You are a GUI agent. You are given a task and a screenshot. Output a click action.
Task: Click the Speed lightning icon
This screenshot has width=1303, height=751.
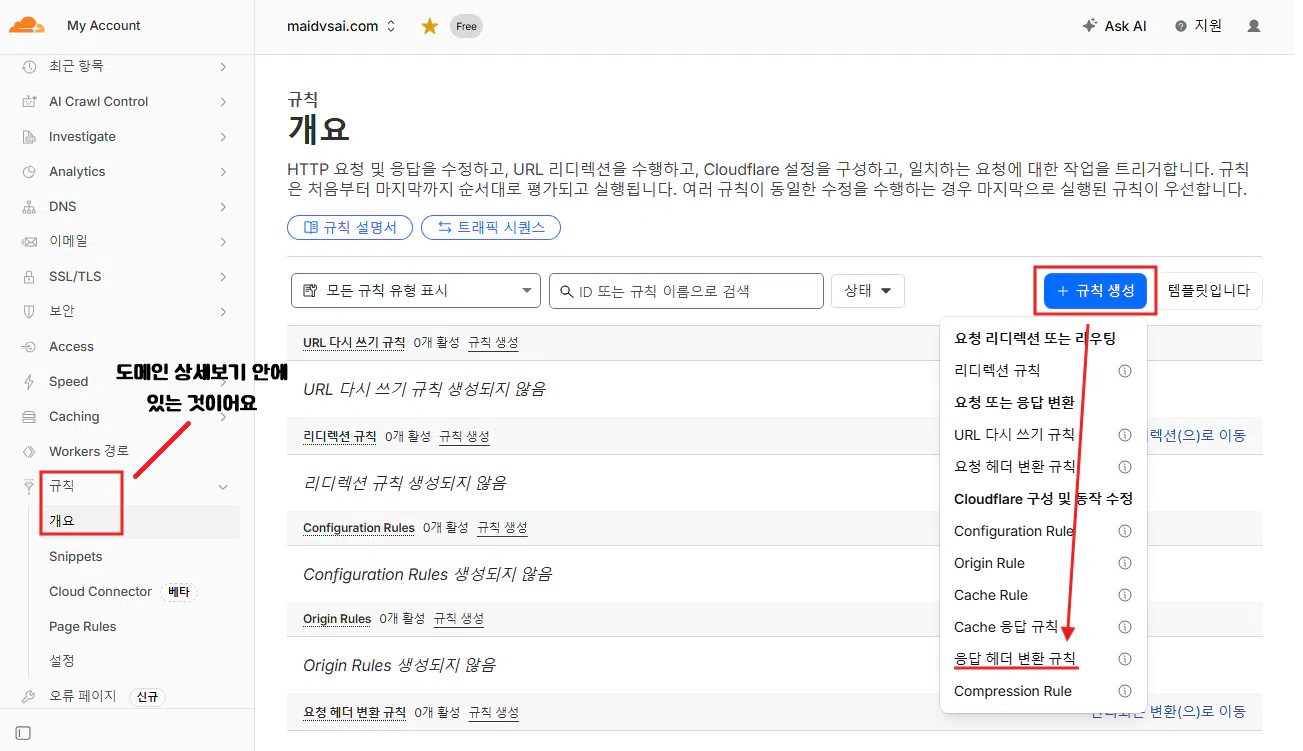coord(29,381)
